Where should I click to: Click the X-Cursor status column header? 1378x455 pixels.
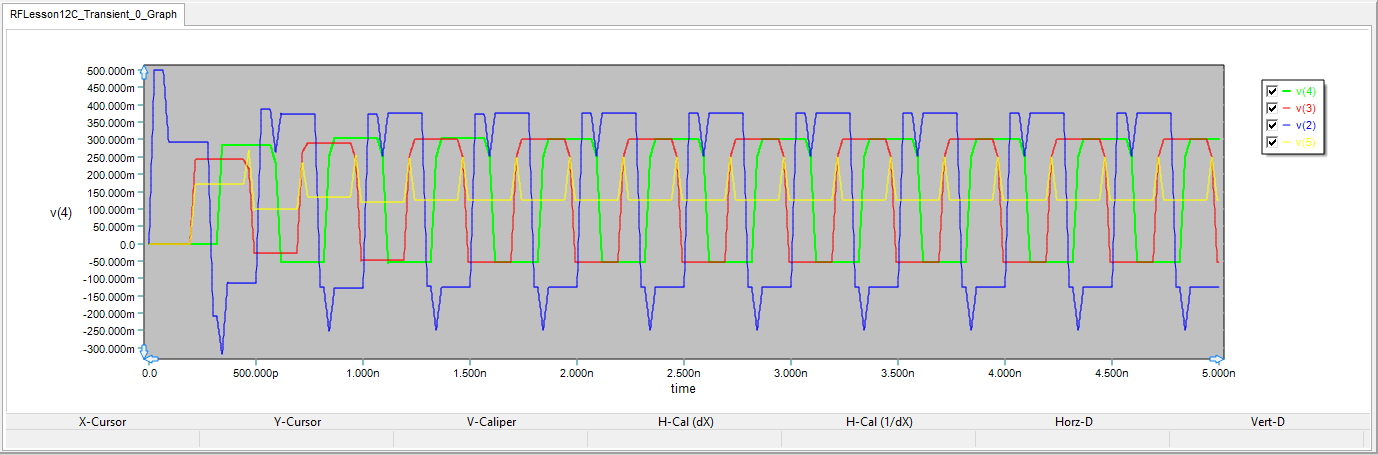click(103, 422)
